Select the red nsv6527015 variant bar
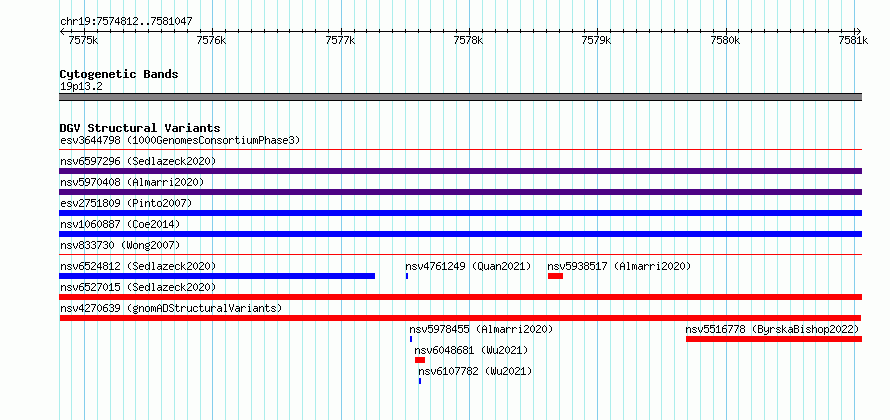The image size is (890, 420). tap(460, 297)
